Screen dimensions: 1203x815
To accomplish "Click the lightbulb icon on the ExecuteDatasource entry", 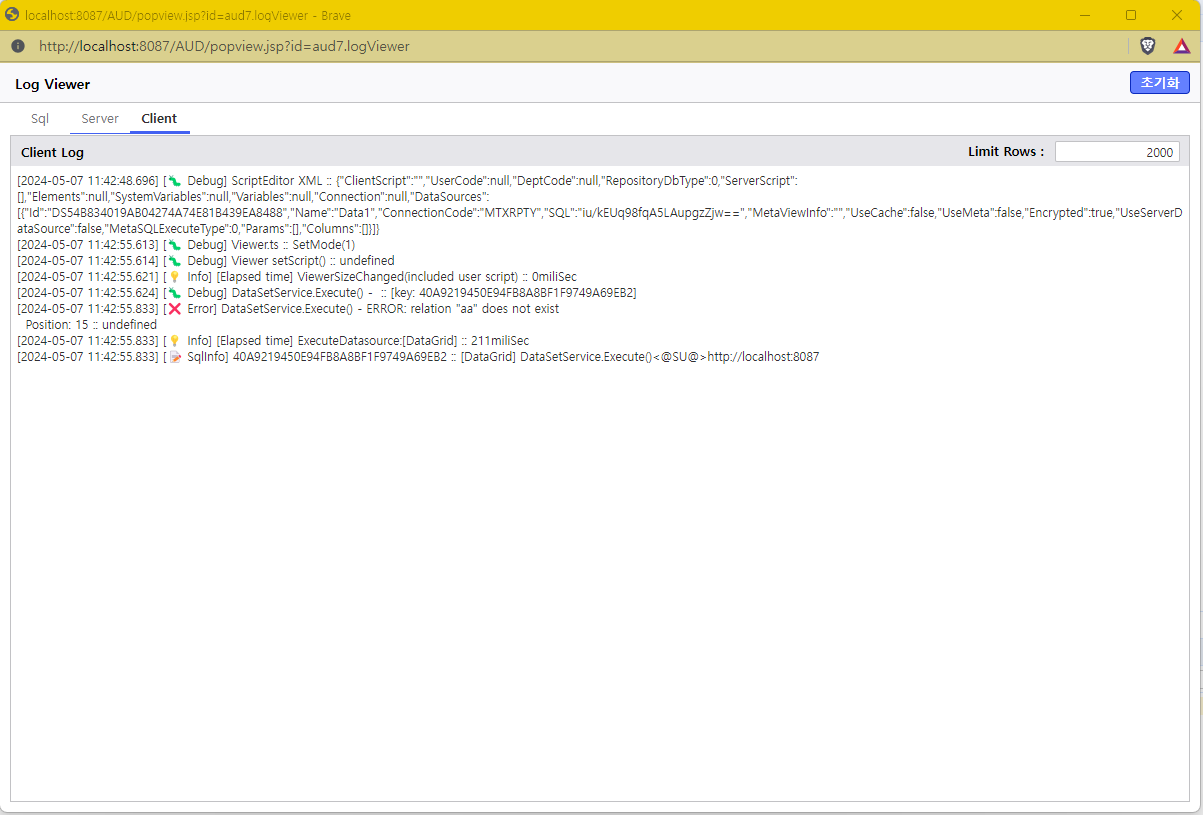I will (x=175, y=341).
